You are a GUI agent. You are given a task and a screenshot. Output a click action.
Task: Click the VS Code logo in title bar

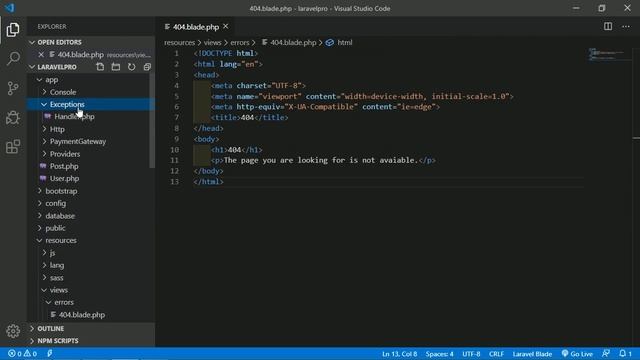pos(9,8)
